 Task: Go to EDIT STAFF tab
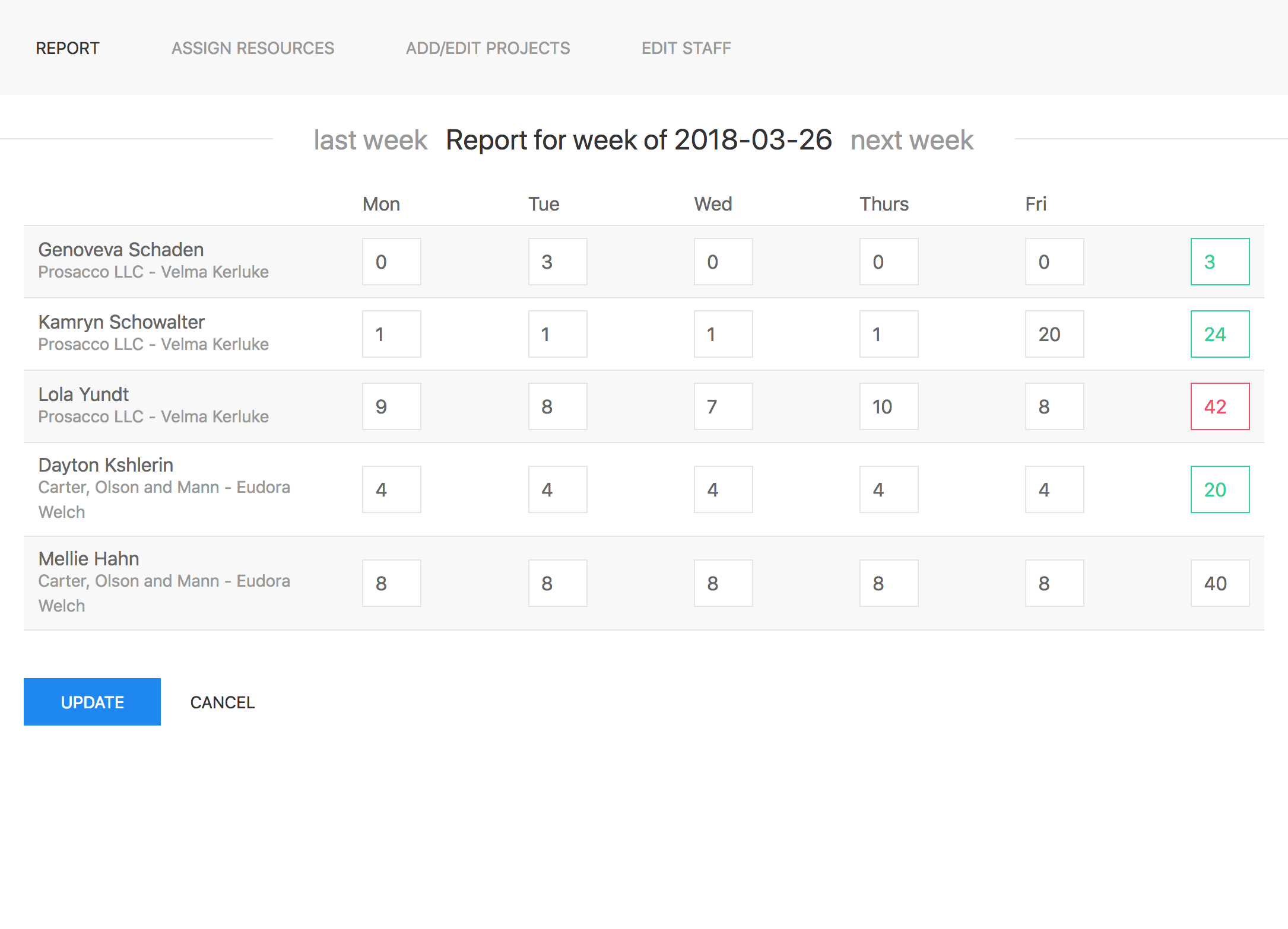[x=686, y=48]
